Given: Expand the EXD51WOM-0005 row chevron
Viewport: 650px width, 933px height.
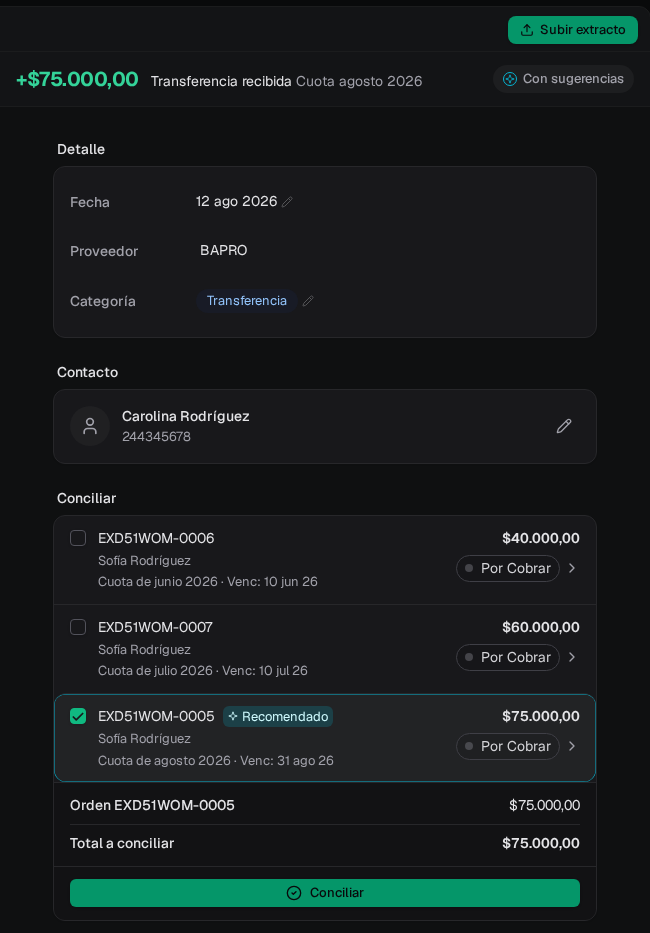Looking at the screenshot, I should [572, 746].
